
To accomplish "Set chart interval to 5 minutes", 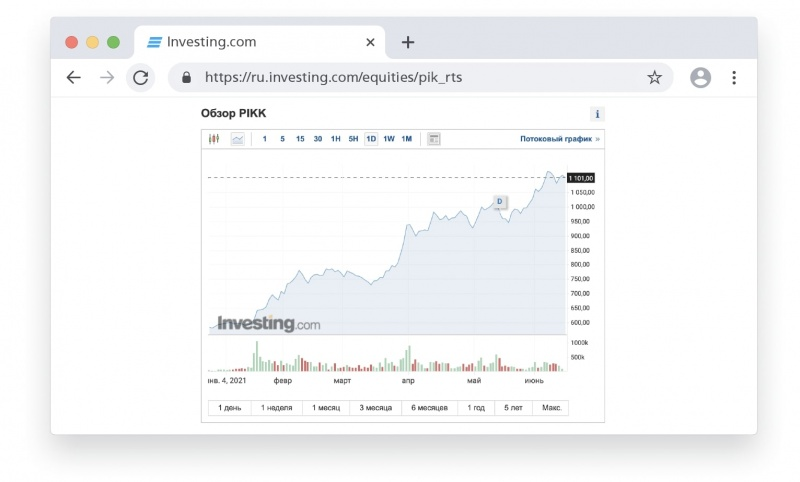I will [x=282, y=139].
